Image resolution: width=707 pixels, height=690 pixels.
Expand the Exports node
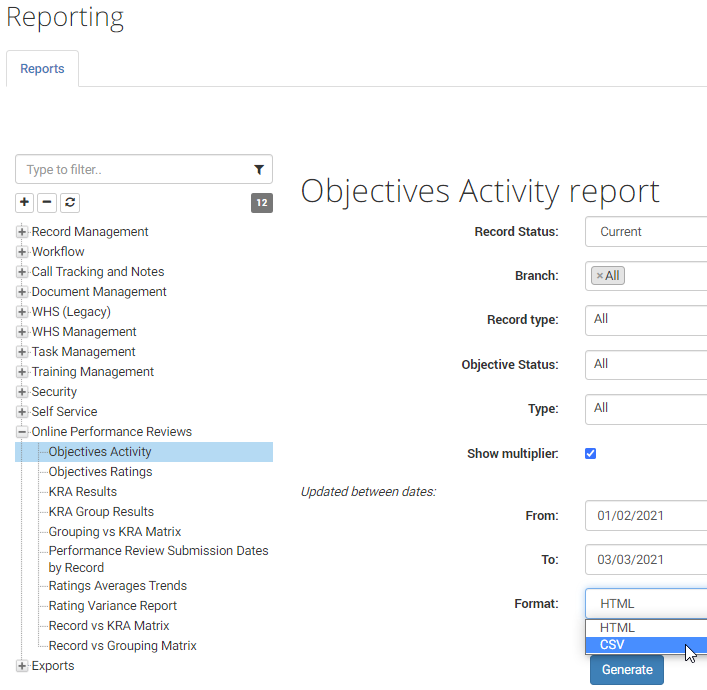22,666
